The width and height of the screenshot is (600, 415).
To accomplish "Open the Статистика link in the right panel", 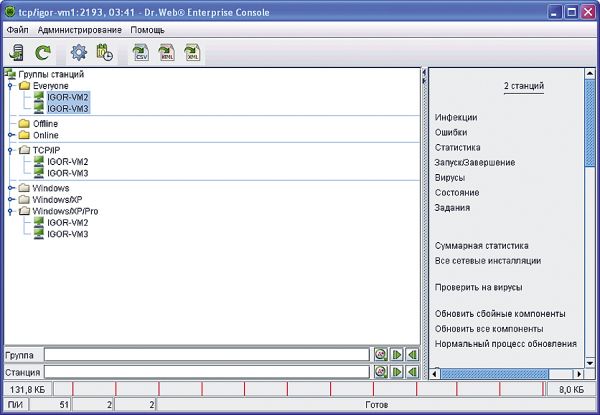I will tap(458, 147).
